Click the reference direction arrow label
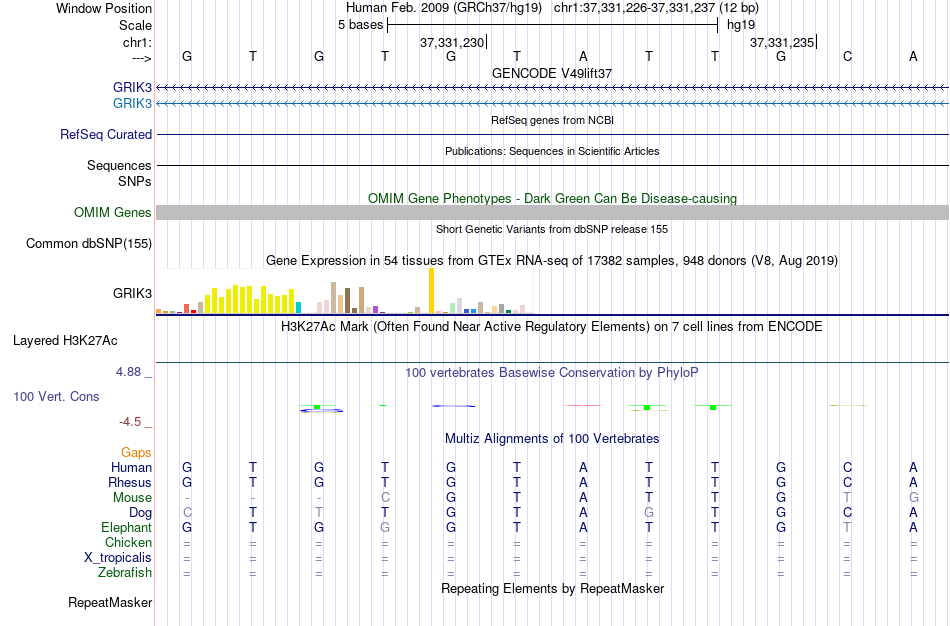The width and height of the screenshot is (950, 626). pyautogui.click(x=141, y=58)
